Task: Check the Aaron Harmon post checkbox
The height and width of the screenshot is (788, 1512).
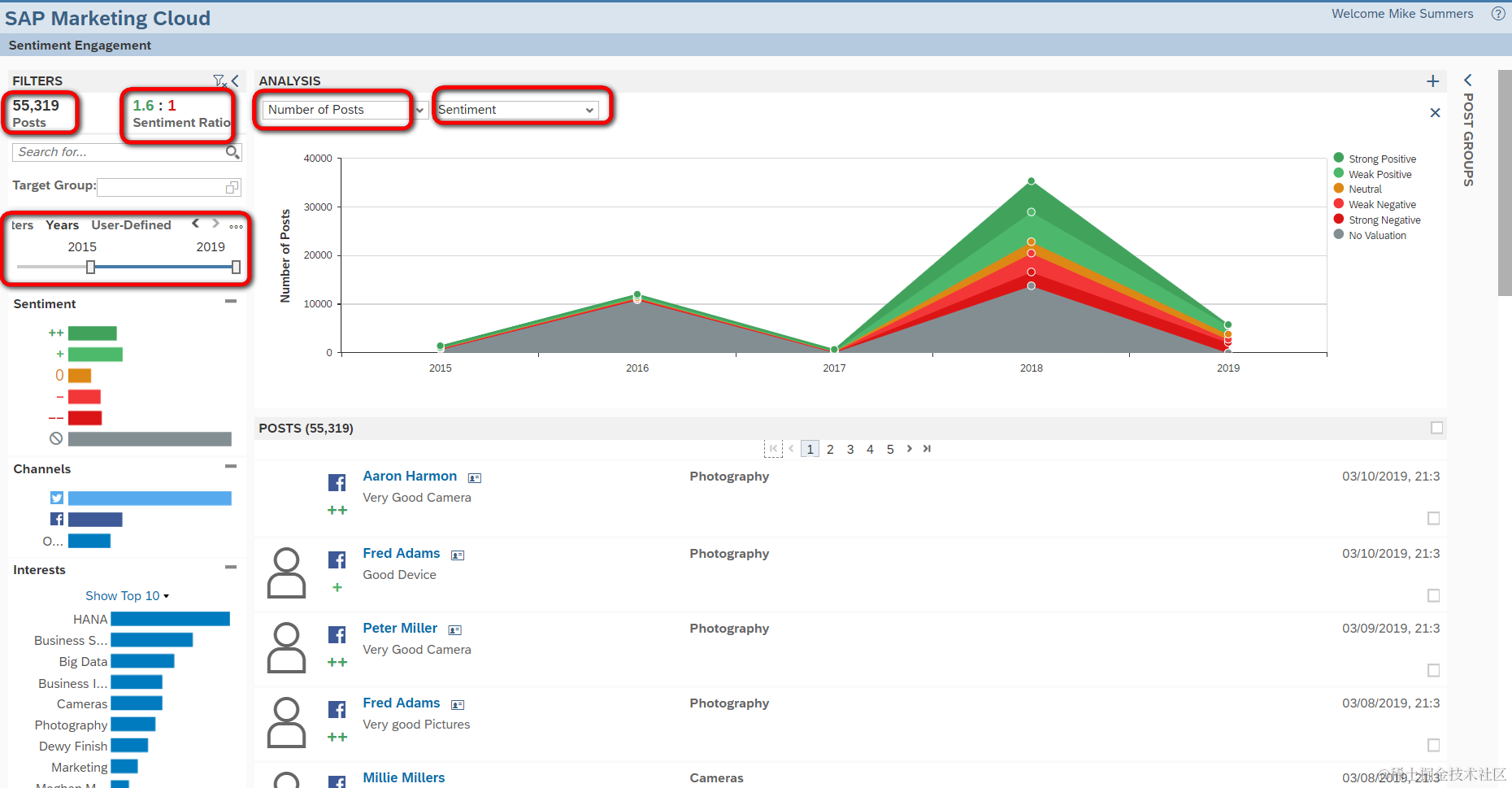Action: (1434, 519)
